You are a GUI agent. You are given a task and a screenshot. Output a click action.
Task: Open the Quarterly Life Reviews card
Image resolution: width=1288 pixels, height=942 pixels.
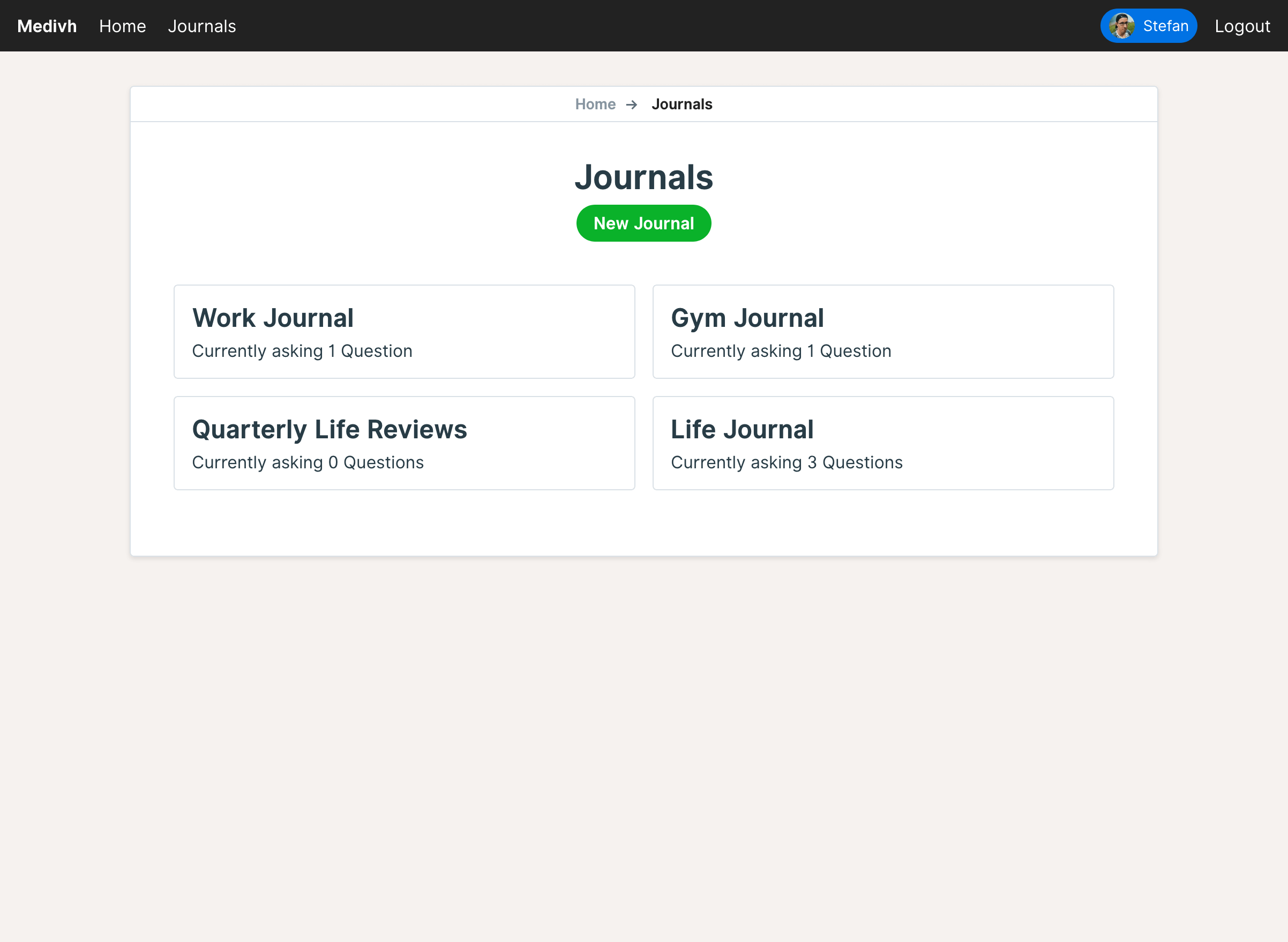tap(403, 443)
